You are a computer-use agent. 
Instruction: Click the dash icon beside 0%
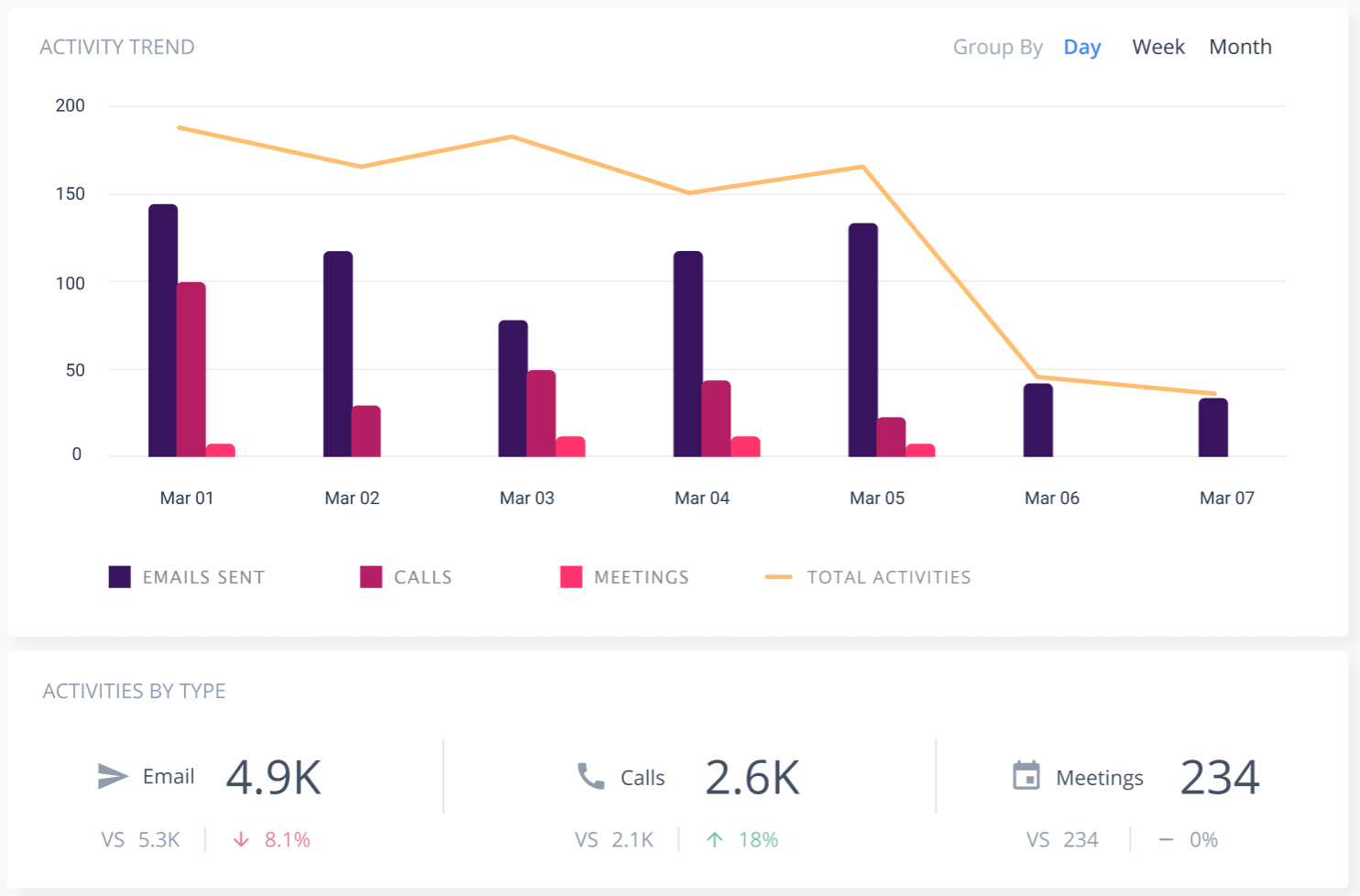1166,840
